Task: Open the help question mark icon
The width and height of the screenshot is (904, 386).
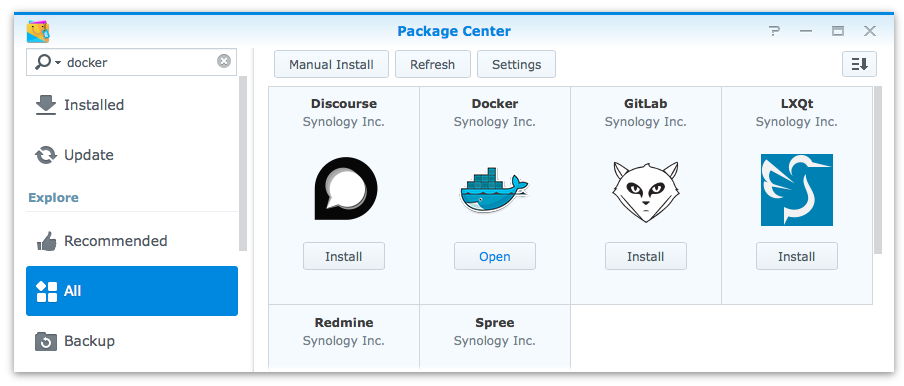Action: point(774,31)
